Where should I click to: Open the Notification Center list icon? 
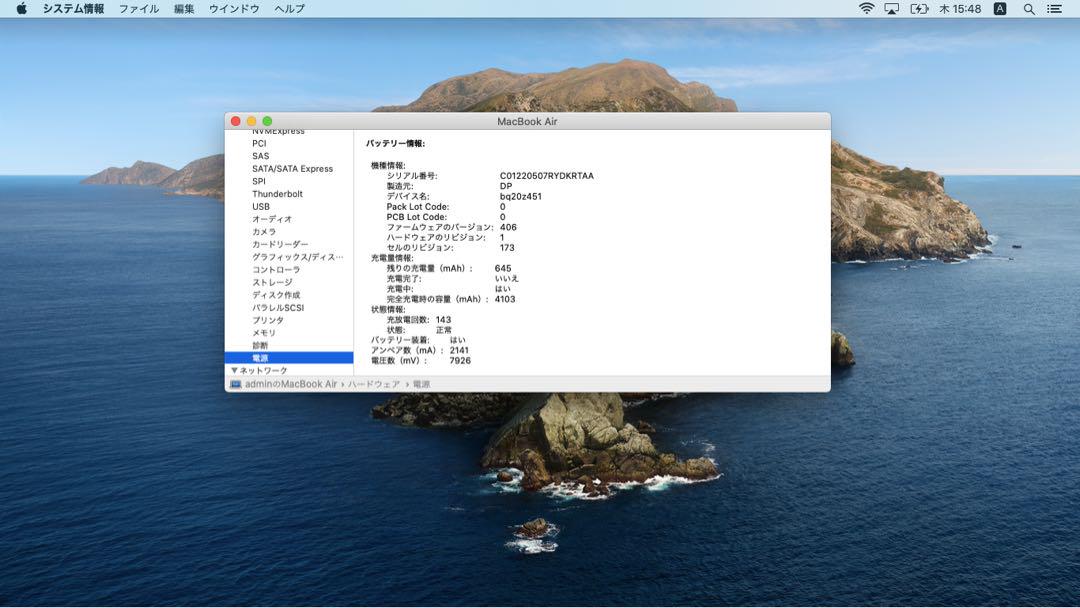pyautogui.click(x=1055, y=9)
